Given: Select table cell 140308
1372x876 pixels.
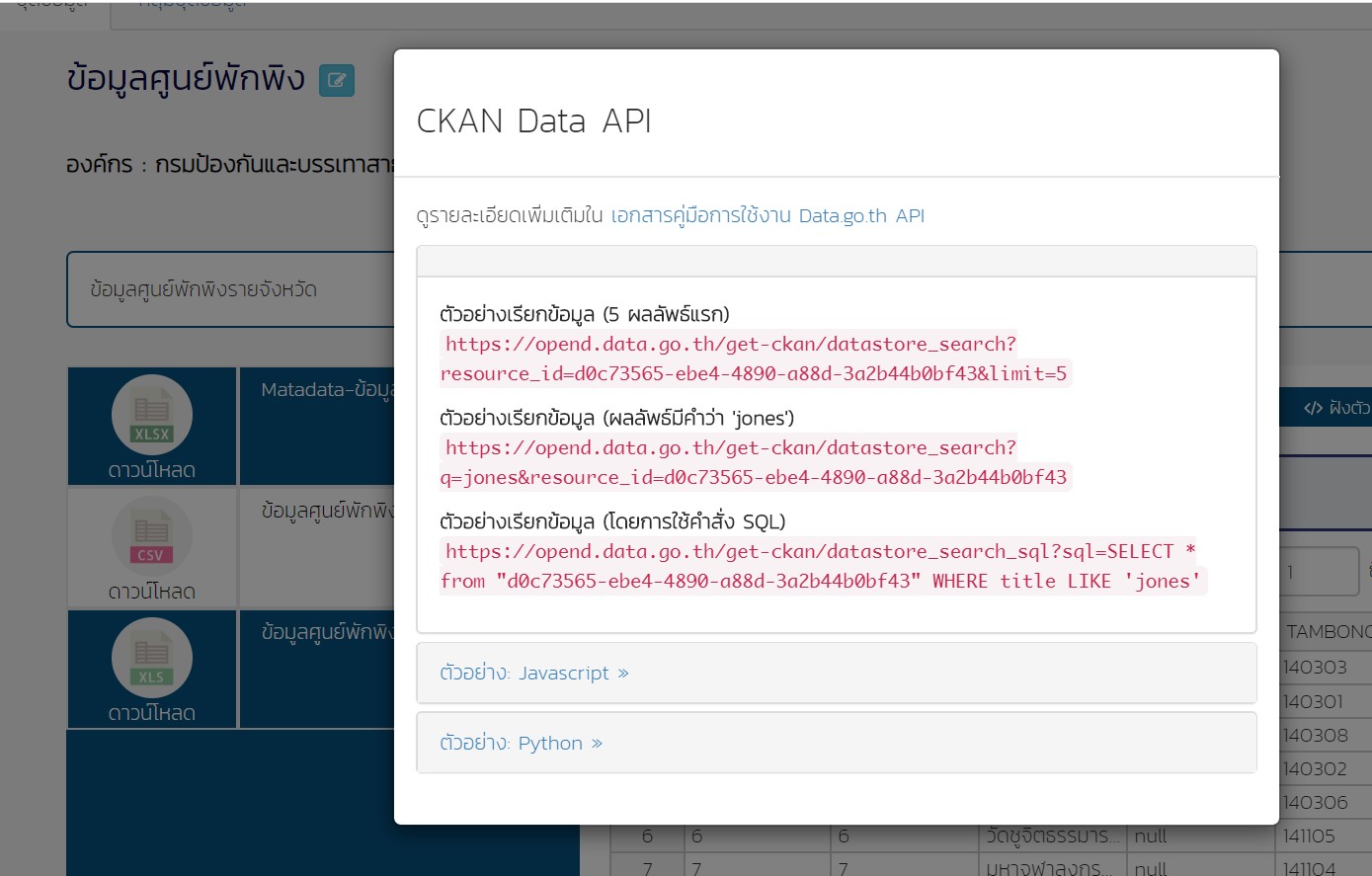Looking at the screenshot, I should [1315, 735].
